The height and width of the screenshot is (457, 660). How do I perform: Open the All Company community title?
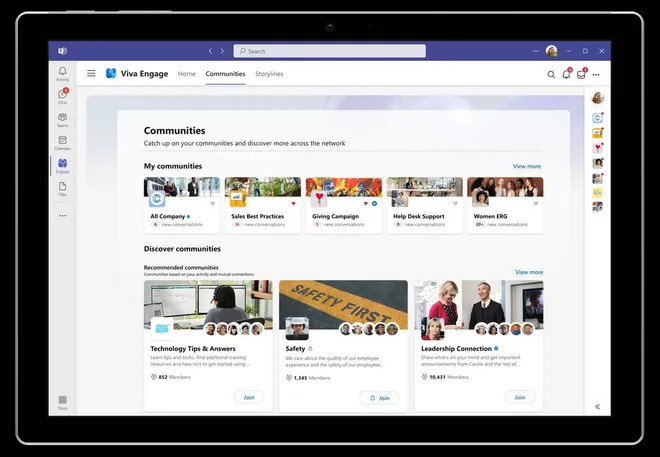pos(168,216)
